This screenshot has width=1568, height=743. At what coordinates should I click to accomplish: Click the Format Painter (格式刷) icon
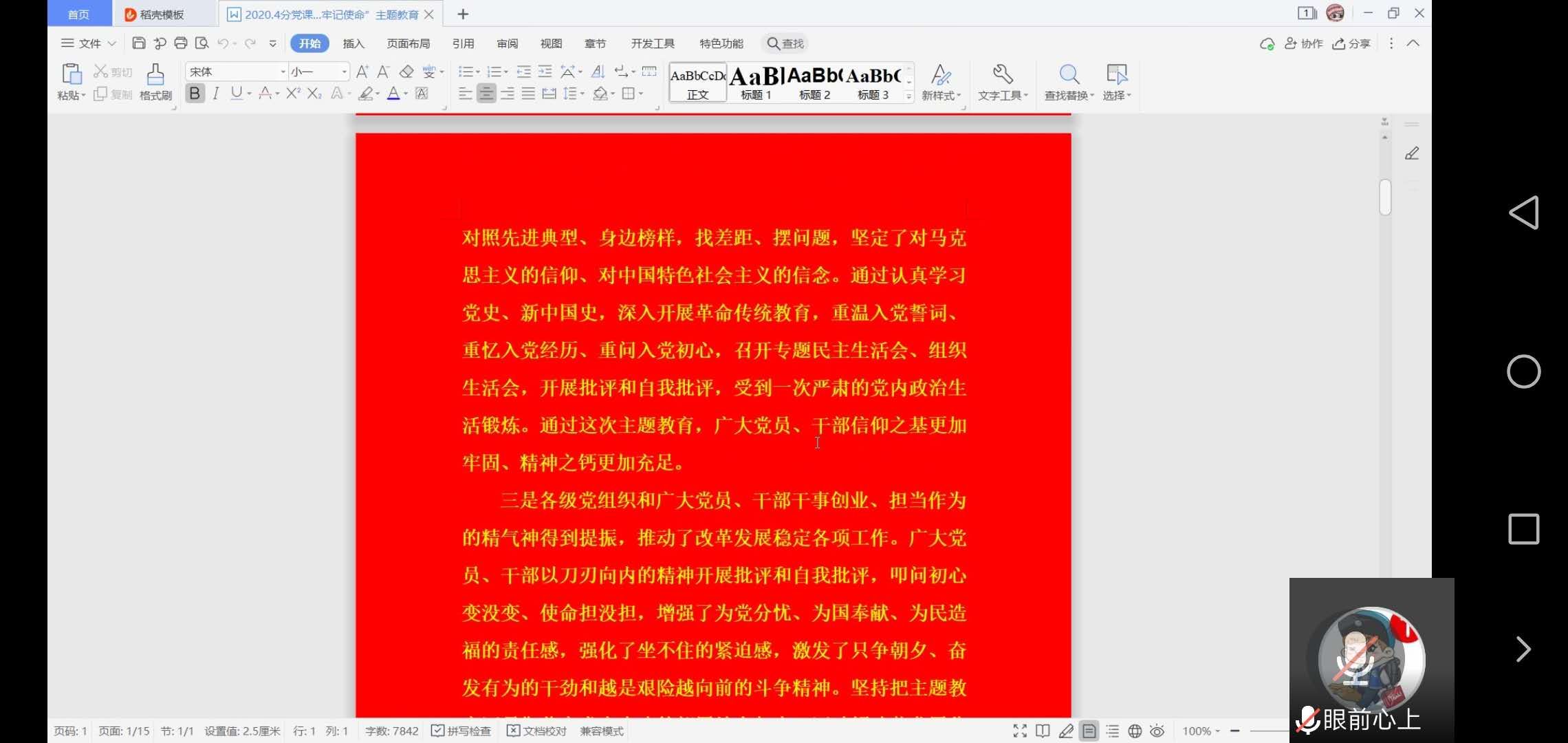point(155,75)
